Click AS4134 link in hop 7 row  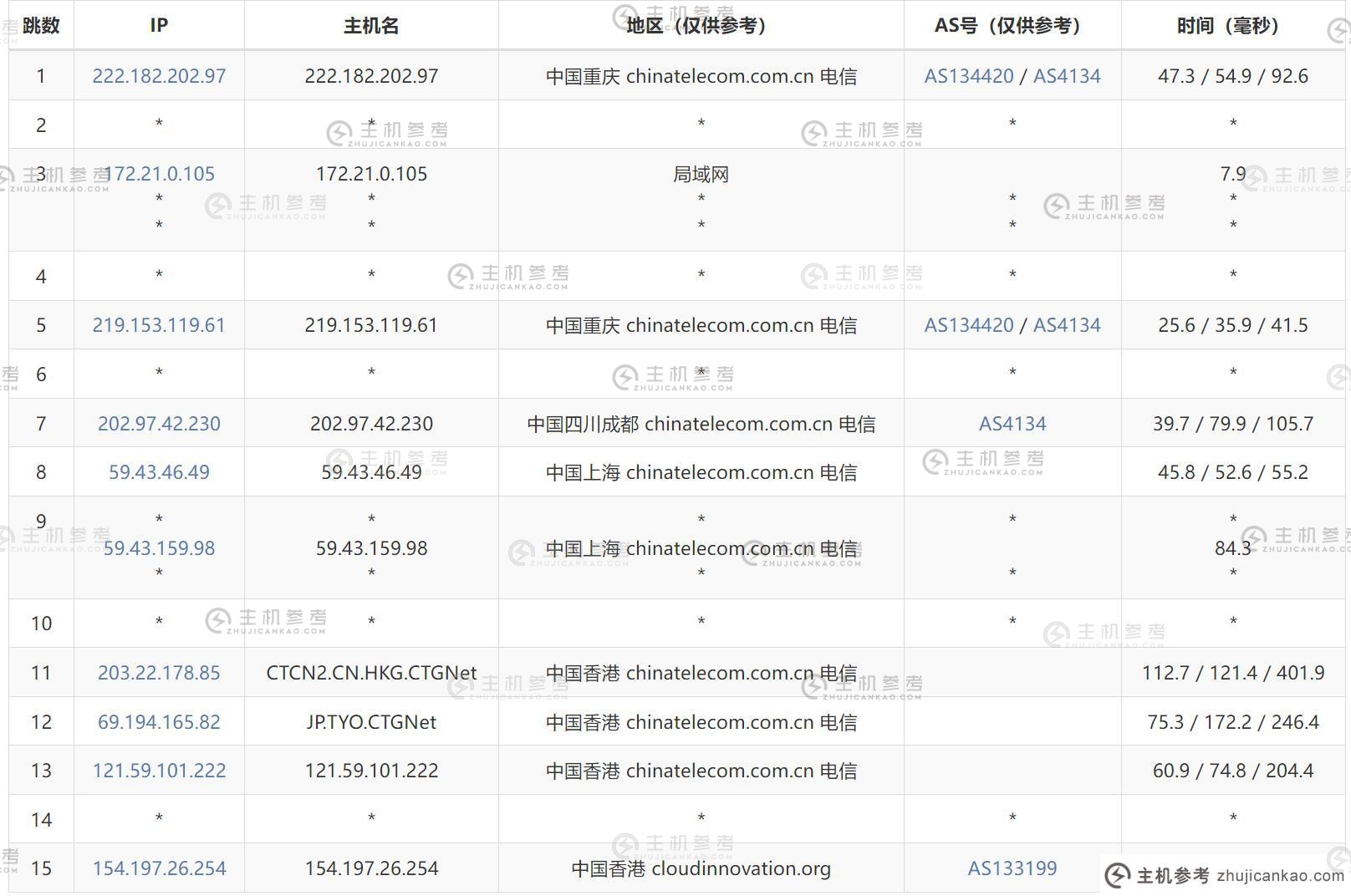pyautogui.click(x=1012, y=424)
